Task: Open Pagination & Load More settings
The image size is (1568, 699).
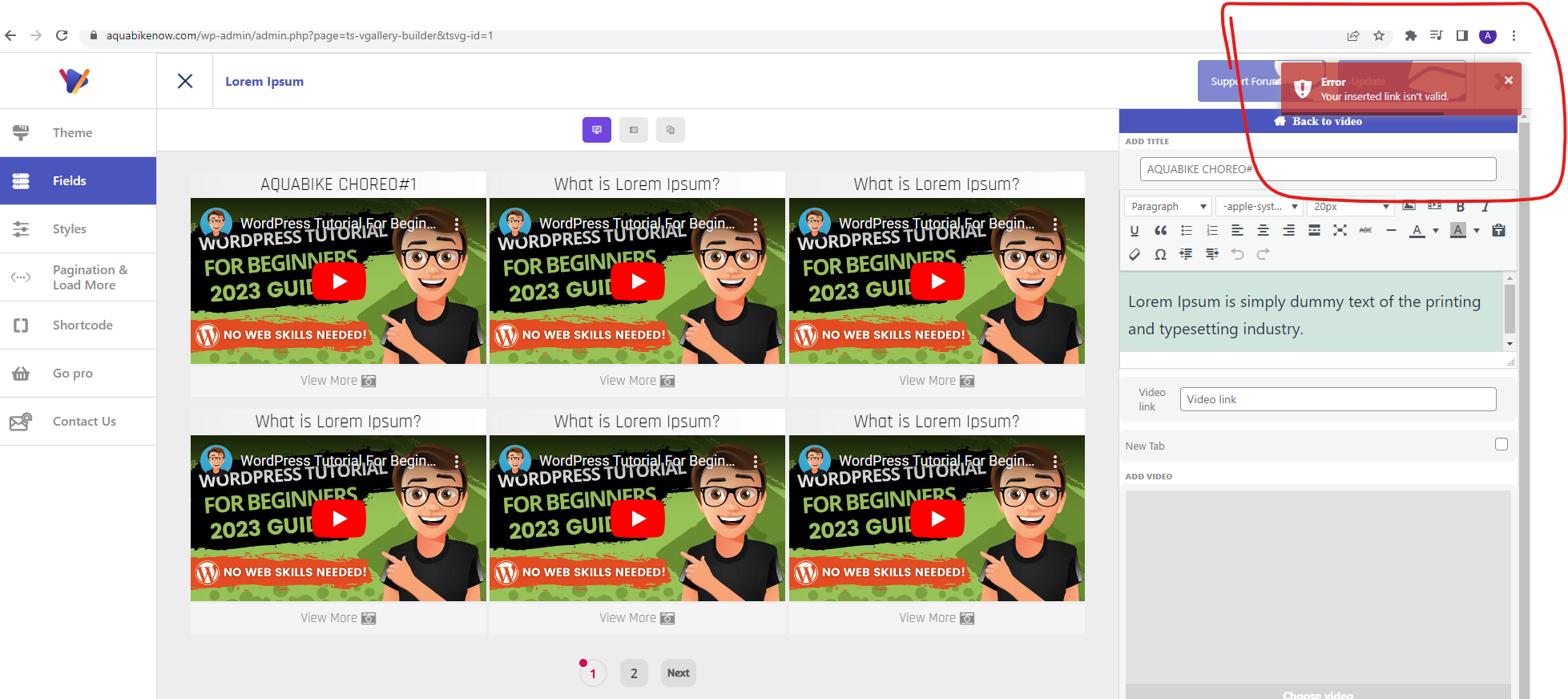Action: [x=78, y=277]
